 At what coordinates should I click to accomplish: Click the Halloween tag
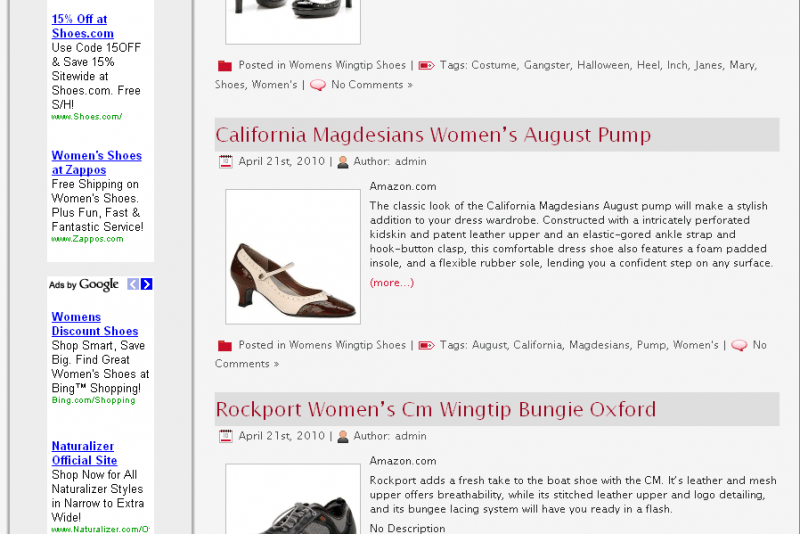pos(603,65)
